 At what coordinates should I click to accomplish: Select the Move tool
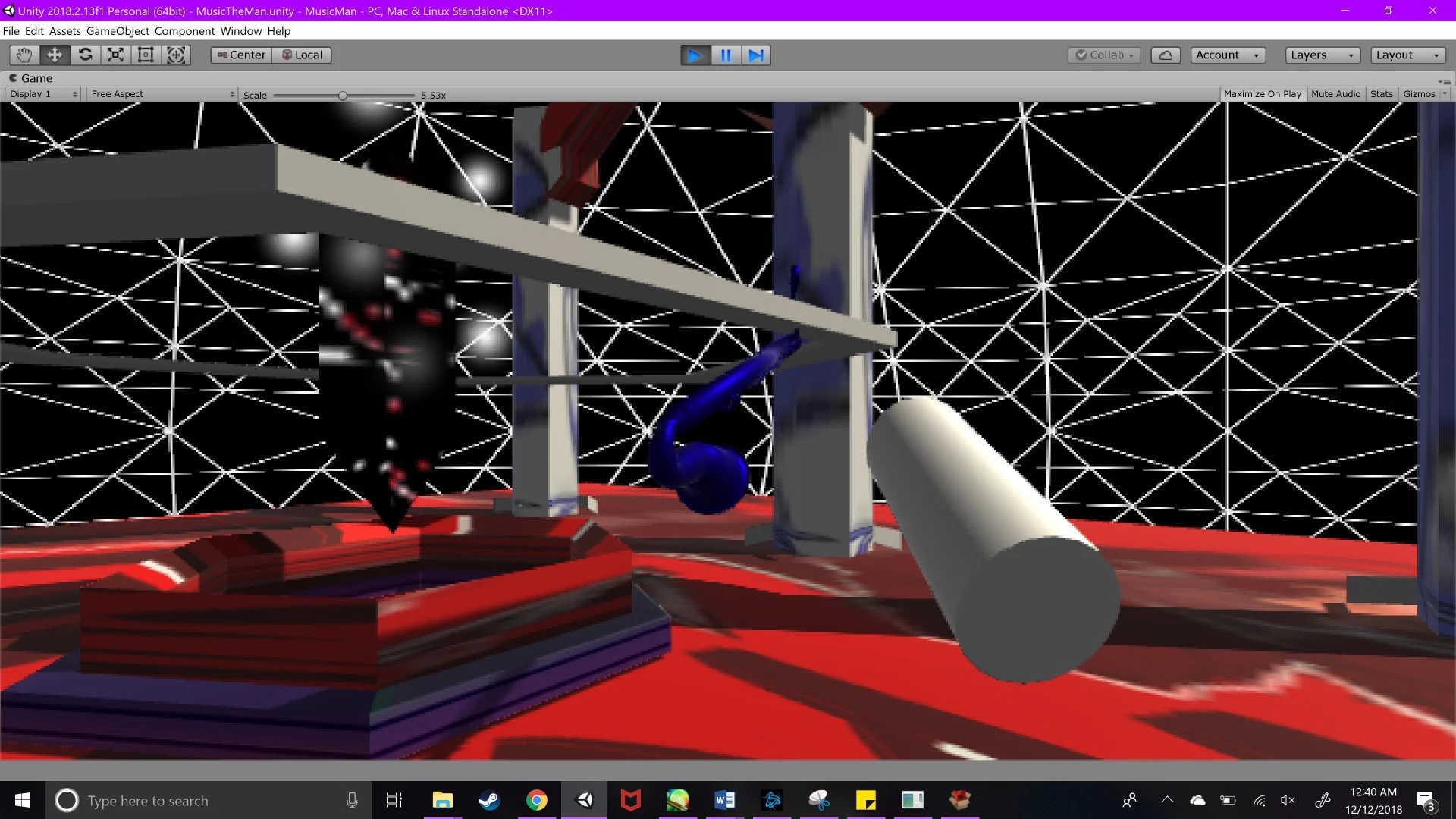(x=55, y=55)
